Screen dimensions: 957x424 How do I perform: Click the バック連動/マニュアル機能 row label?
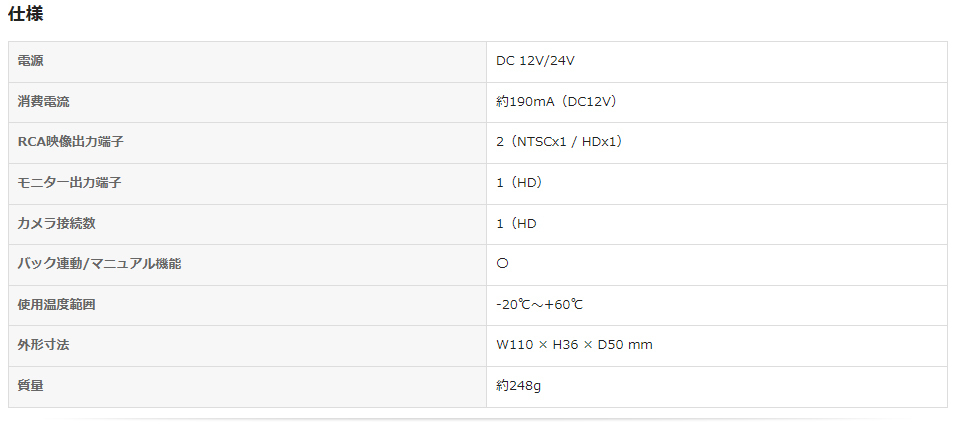(x=100, y=264)
